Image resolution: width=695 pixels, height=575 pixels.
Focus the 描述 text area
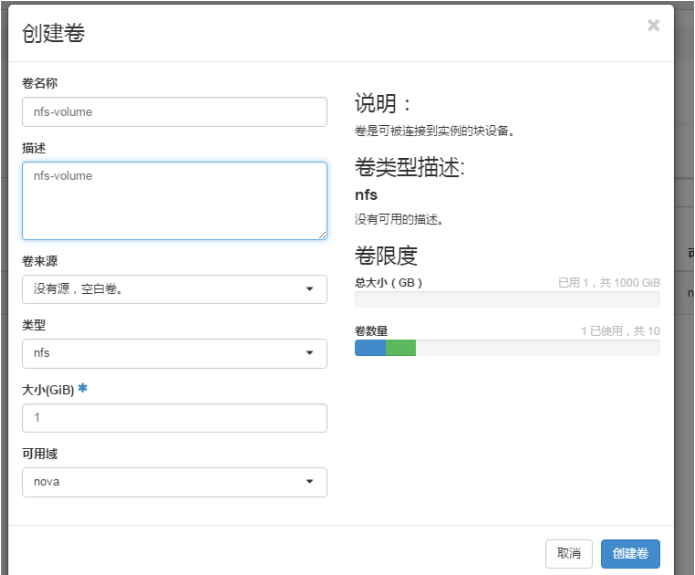click(x=175, y=201)
